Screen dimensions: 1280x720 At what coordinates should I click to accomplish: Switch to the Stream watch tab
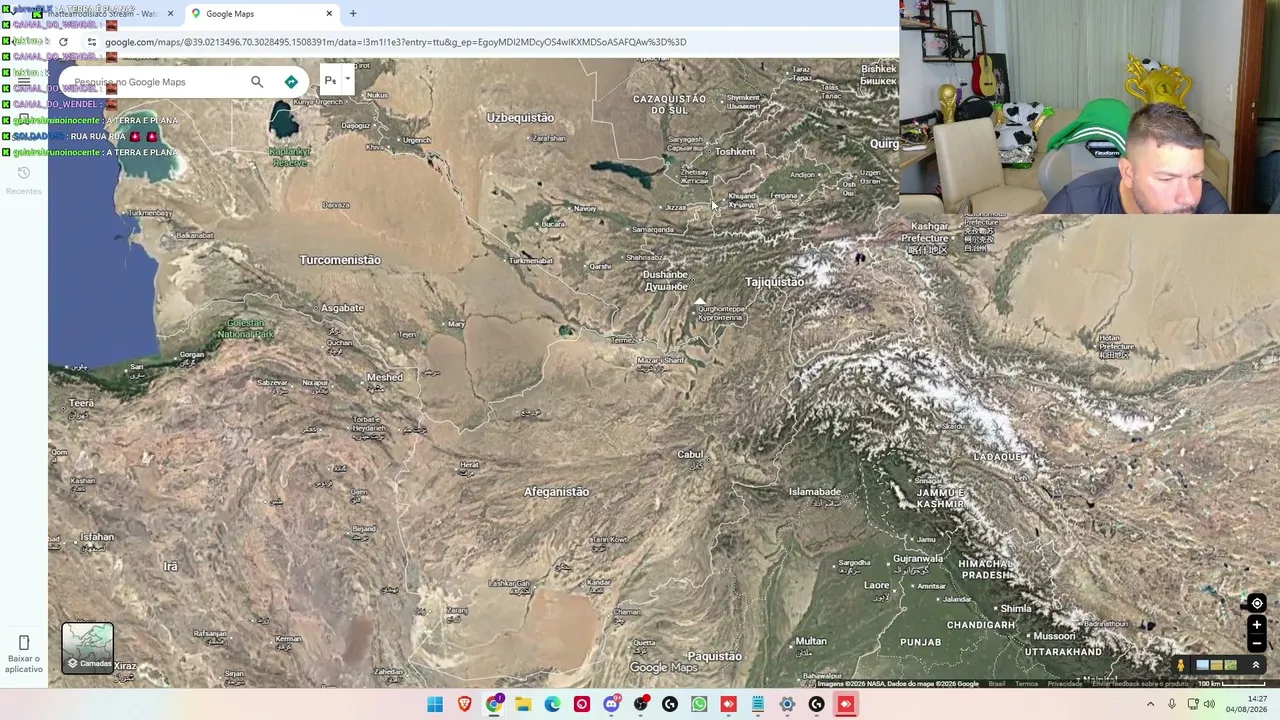point(103,14)
